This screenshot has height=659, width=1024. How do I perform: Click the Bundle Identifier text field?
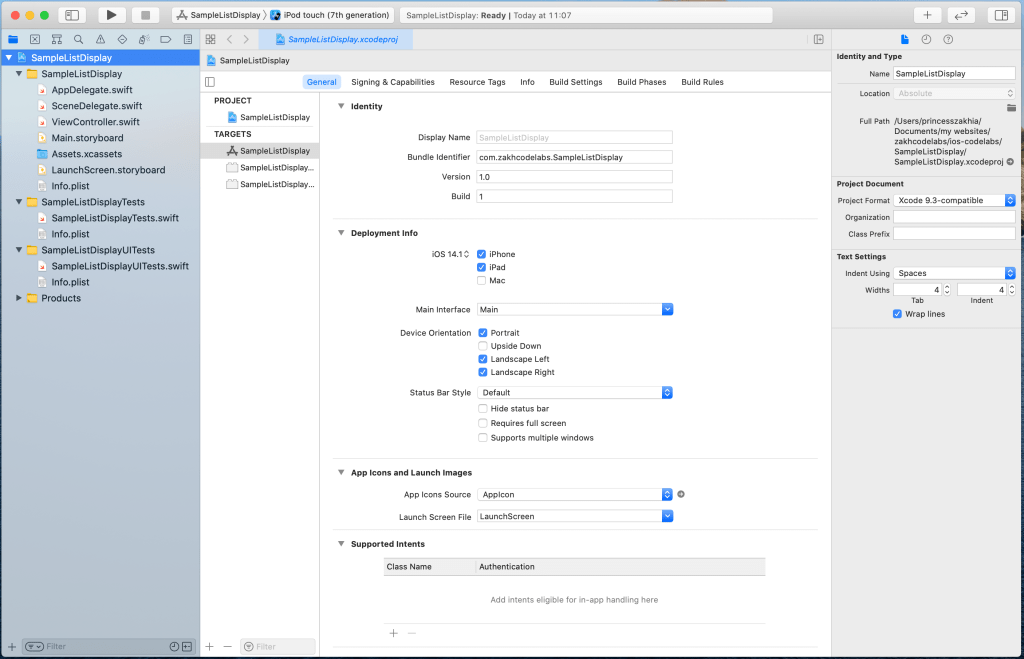click(574, 157)
